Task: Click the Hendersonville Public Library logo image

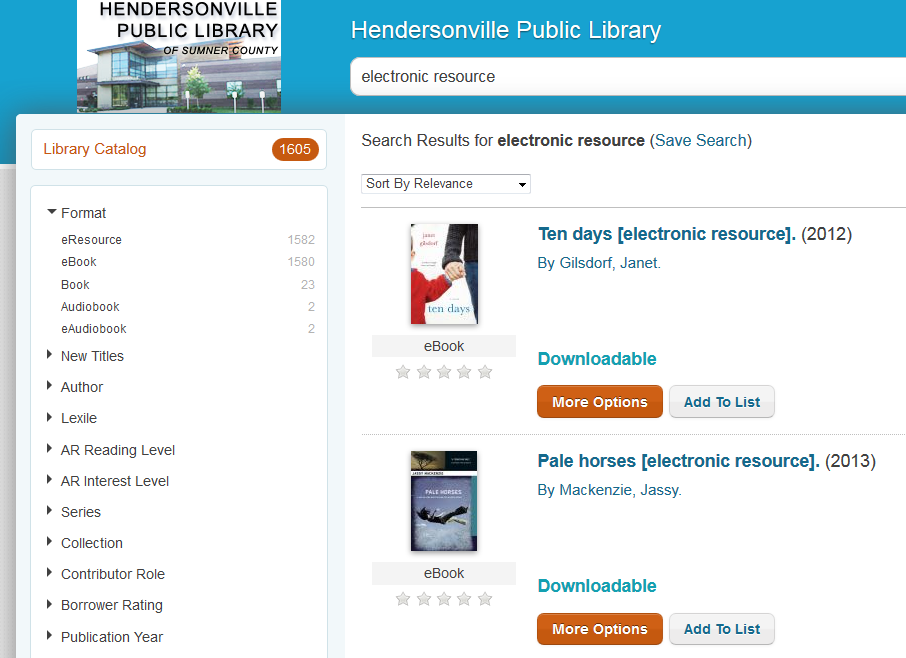Action: [179, 56]
